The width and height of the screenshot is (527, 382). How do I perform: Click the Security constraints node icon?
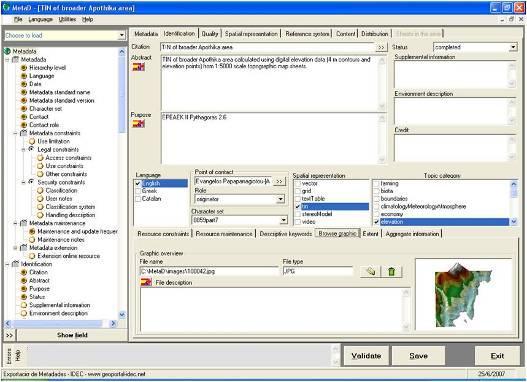click(x=32, y=182)
